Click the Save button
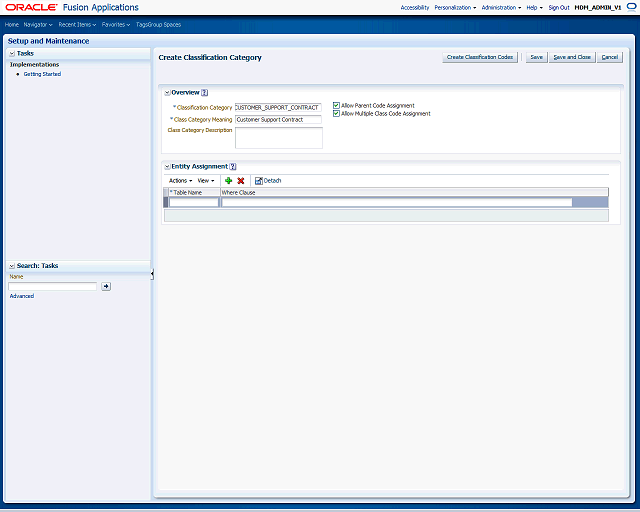This screenshot has width=640, height=512. (536, 57)
